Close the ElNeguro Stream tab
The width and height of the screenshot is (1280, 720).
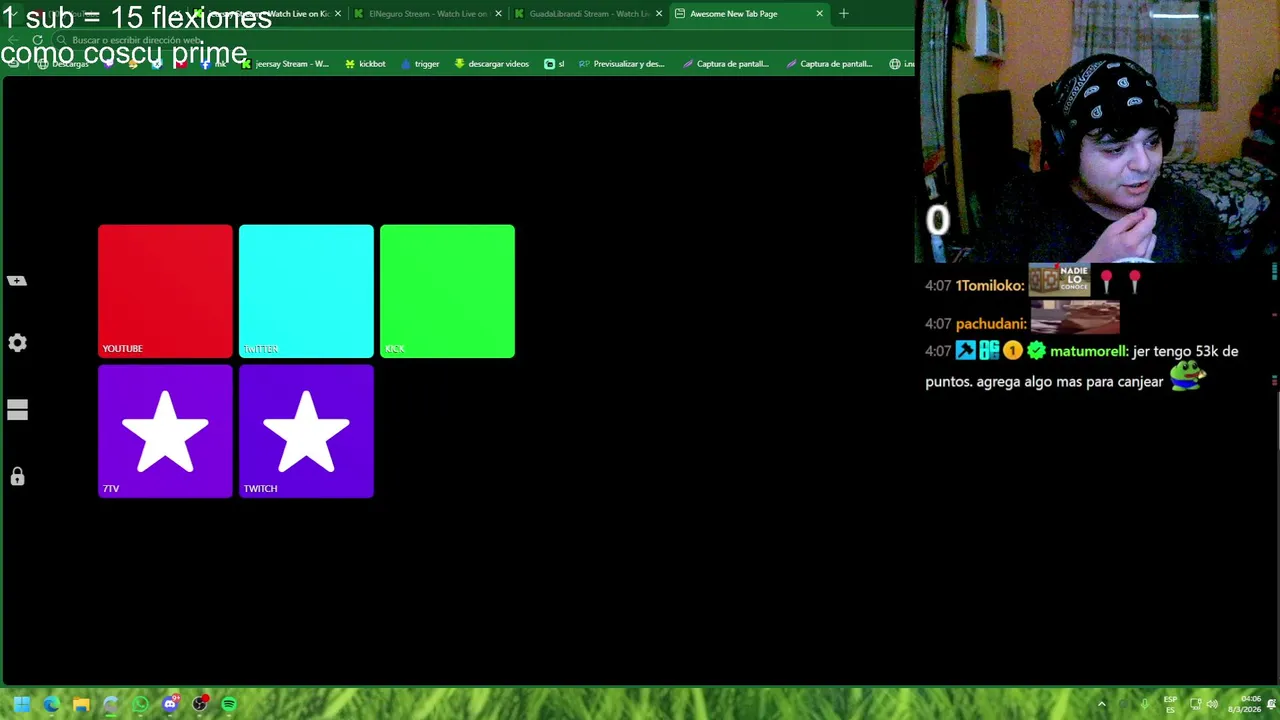(498, 14)
